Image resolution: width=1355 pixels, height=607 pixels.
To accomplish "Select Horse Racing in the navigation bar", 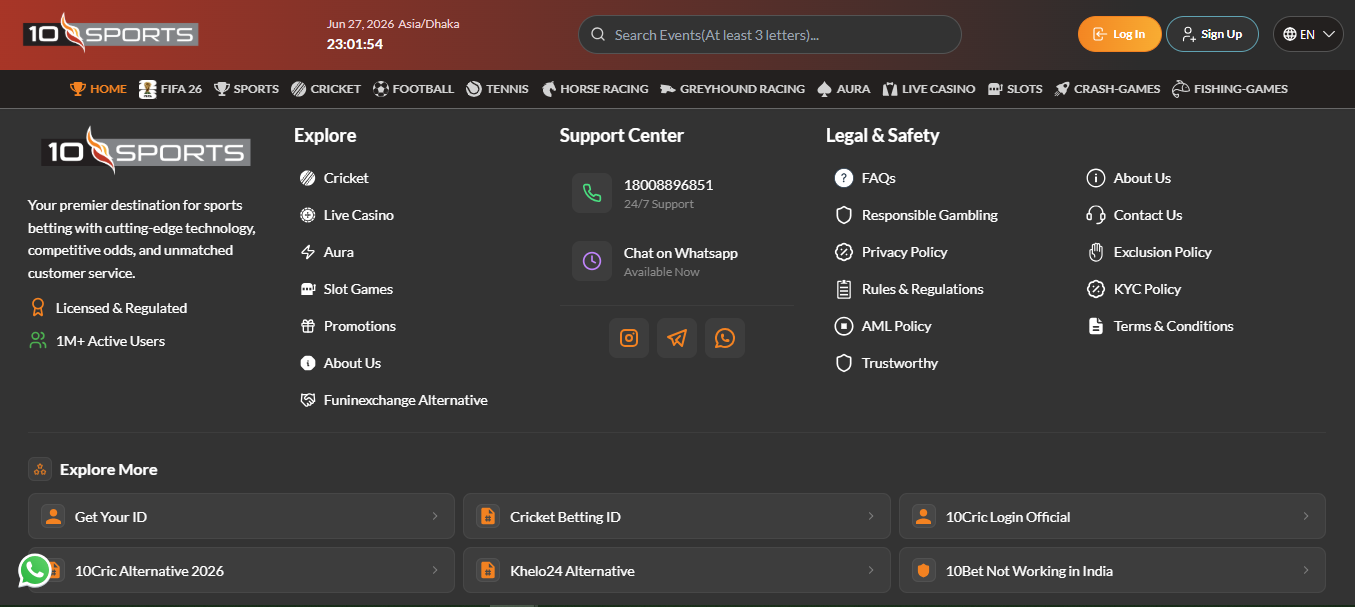I will point(595,89).
